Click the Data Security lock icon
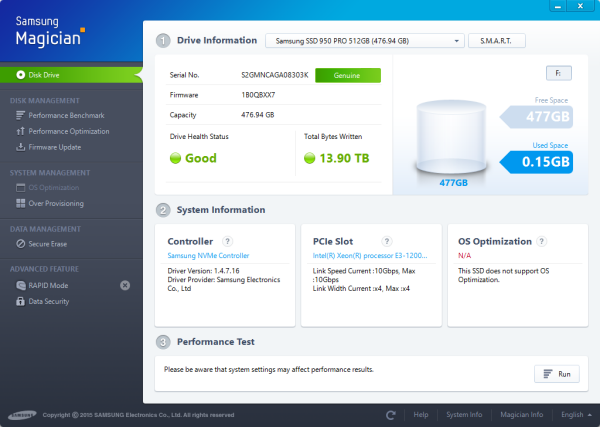600x427 pixels. [x=20, y=300]
